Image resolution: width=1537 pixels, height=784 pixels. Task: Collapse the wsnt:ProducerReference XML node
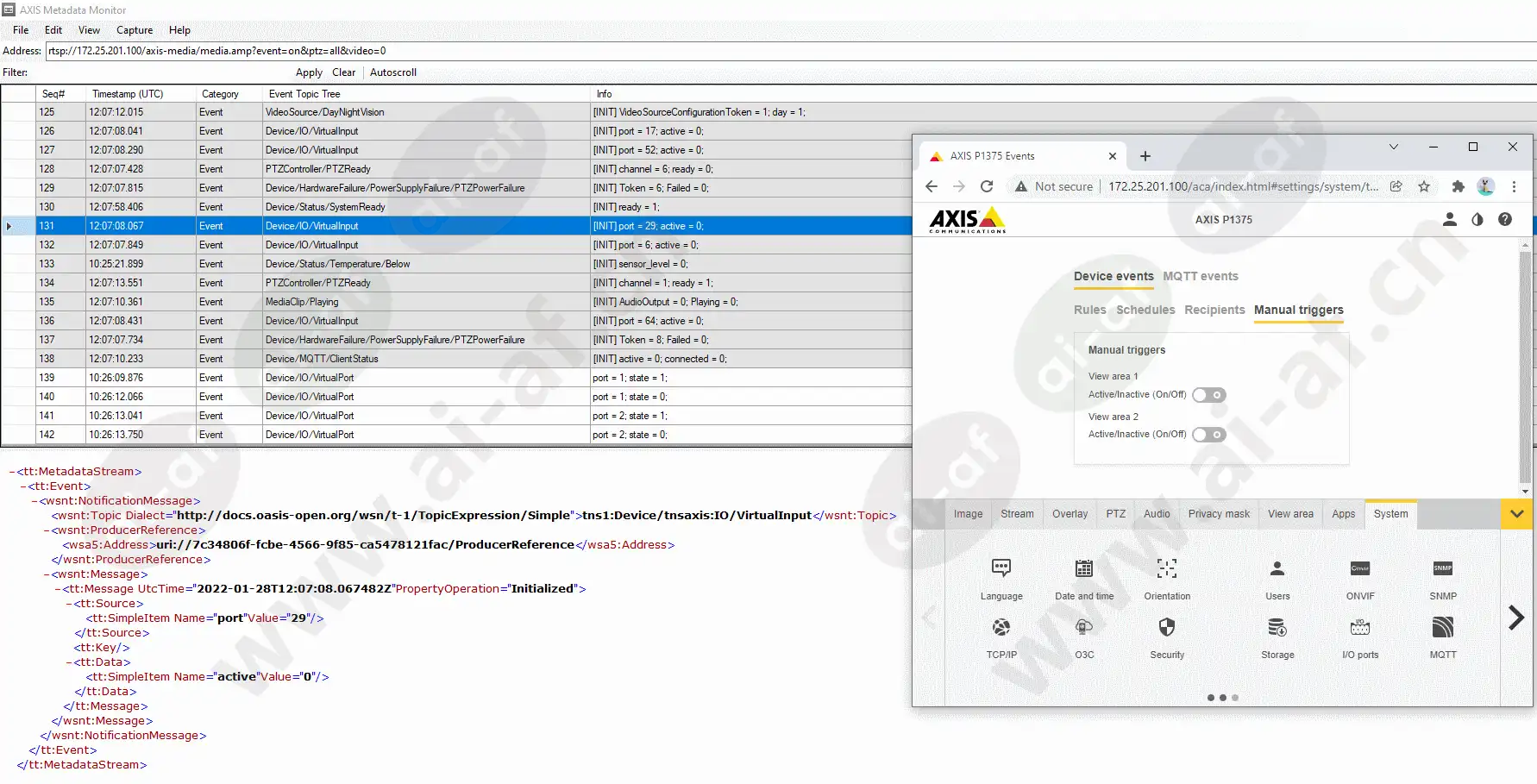[47, 530]
